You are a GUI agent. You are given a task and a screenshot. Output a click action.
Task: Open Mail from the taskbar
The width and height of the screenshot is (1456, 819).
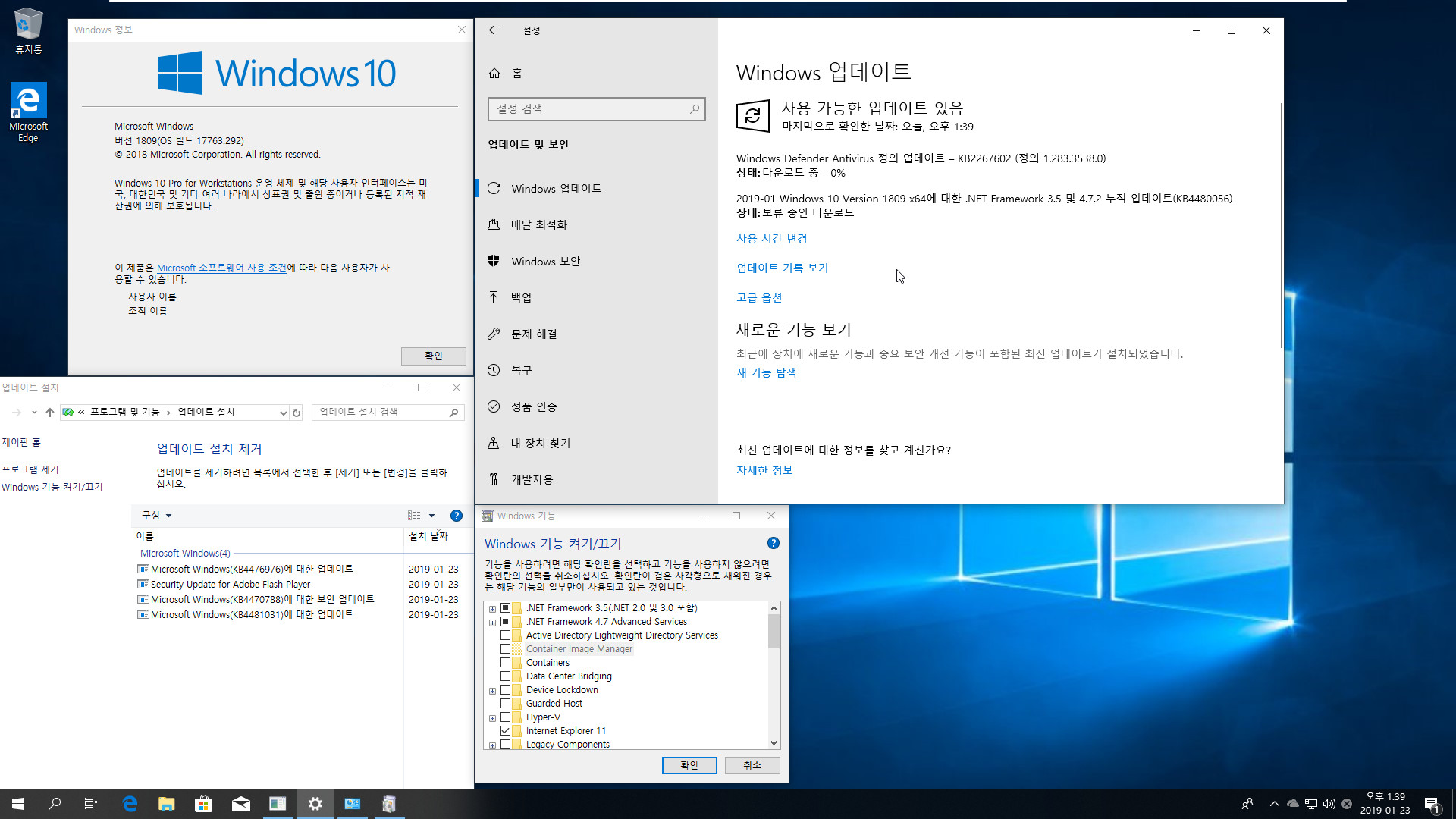(241, 804)
